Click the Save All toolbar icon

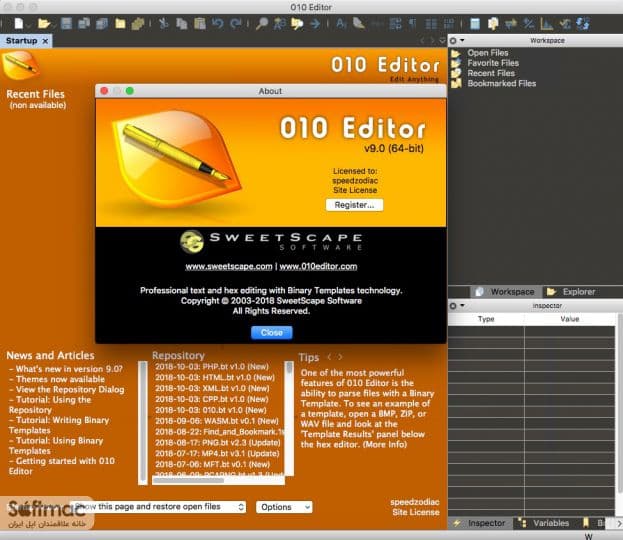coord(102,23)
